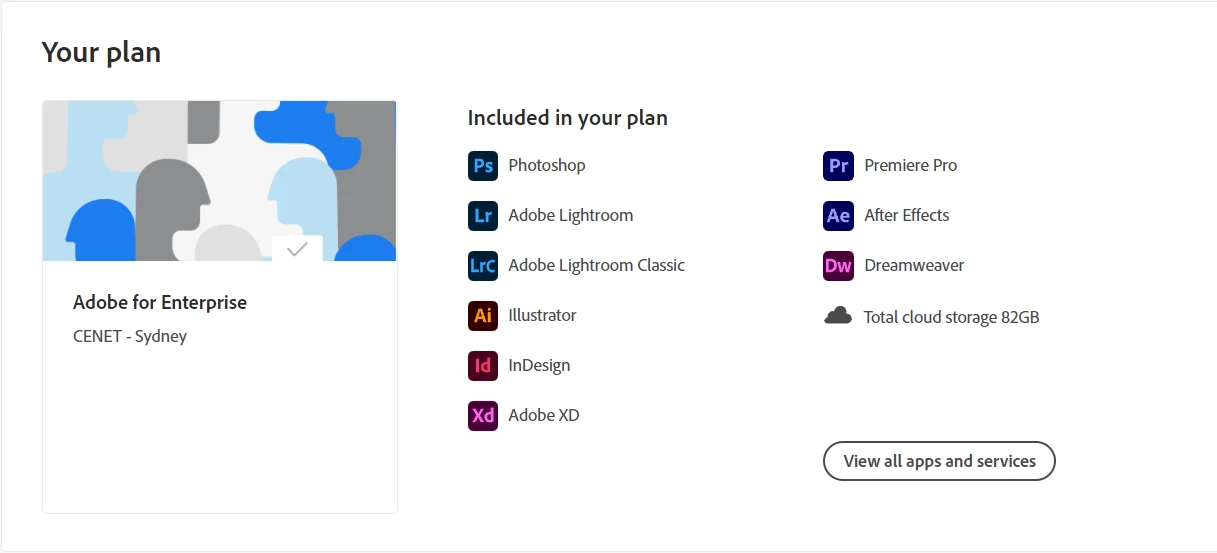Click the Adobe Lightroom label
The height and width of the screenshot is (553, 1217).
pos(571,215)
